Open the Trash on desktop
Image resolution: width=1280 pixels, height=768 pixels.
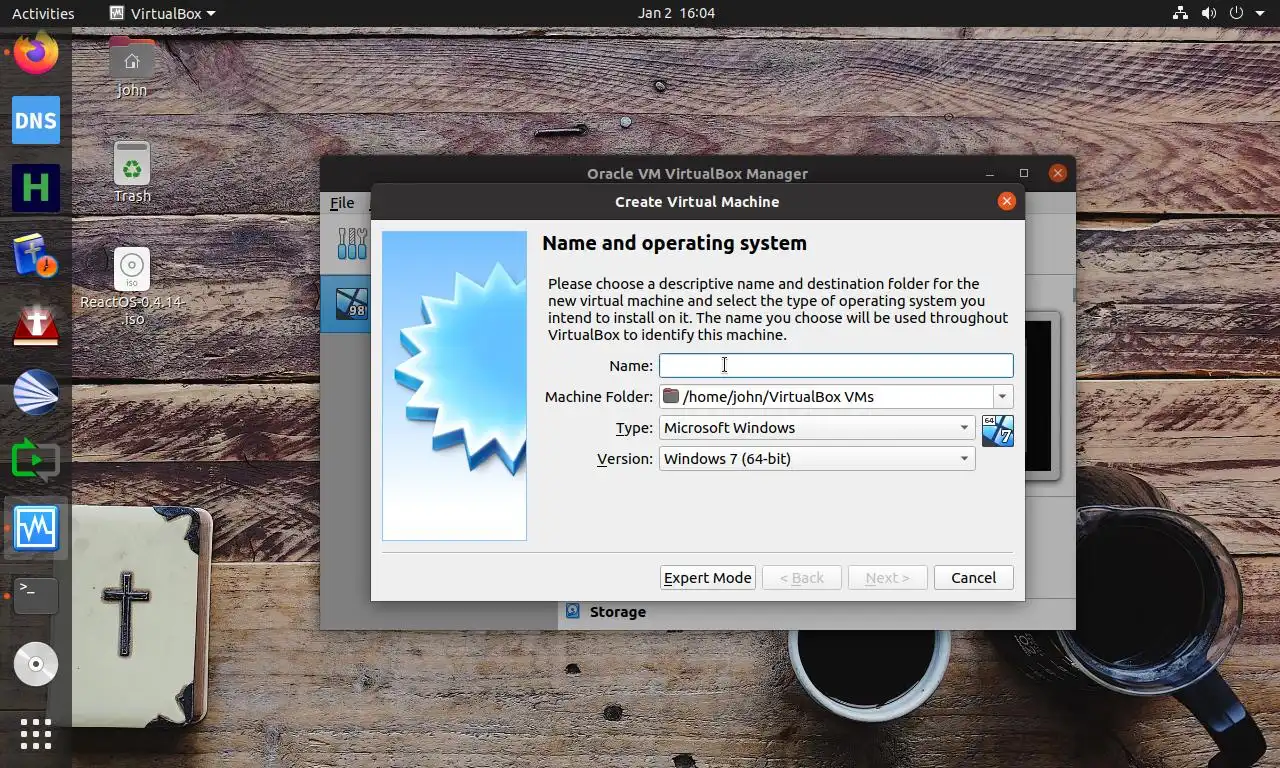[132, 172]
